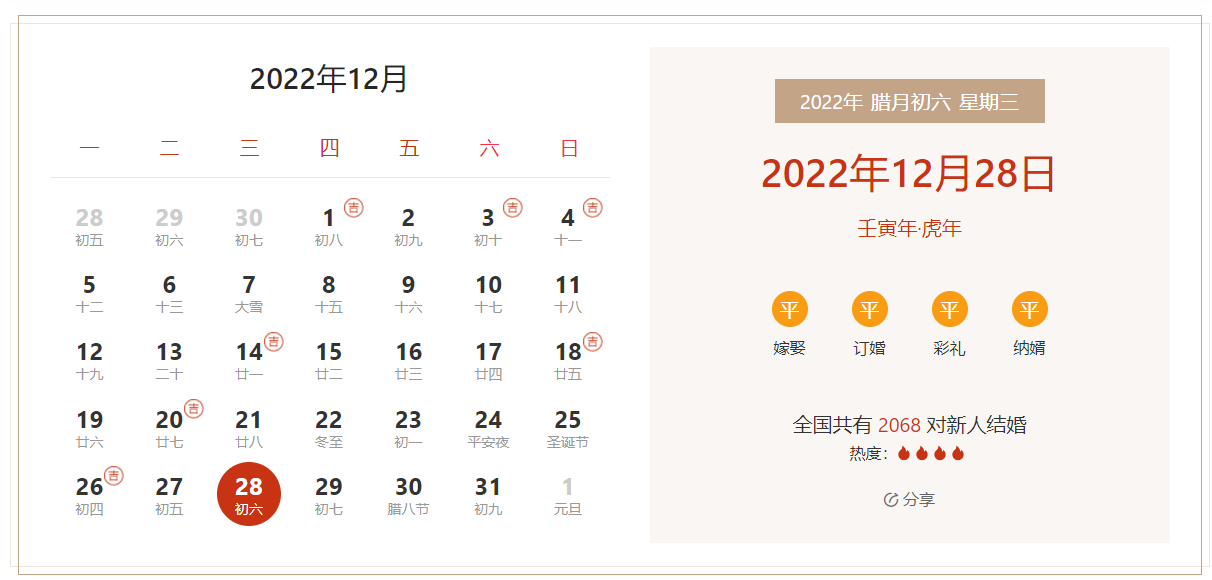Select December 12 十九

89,361
